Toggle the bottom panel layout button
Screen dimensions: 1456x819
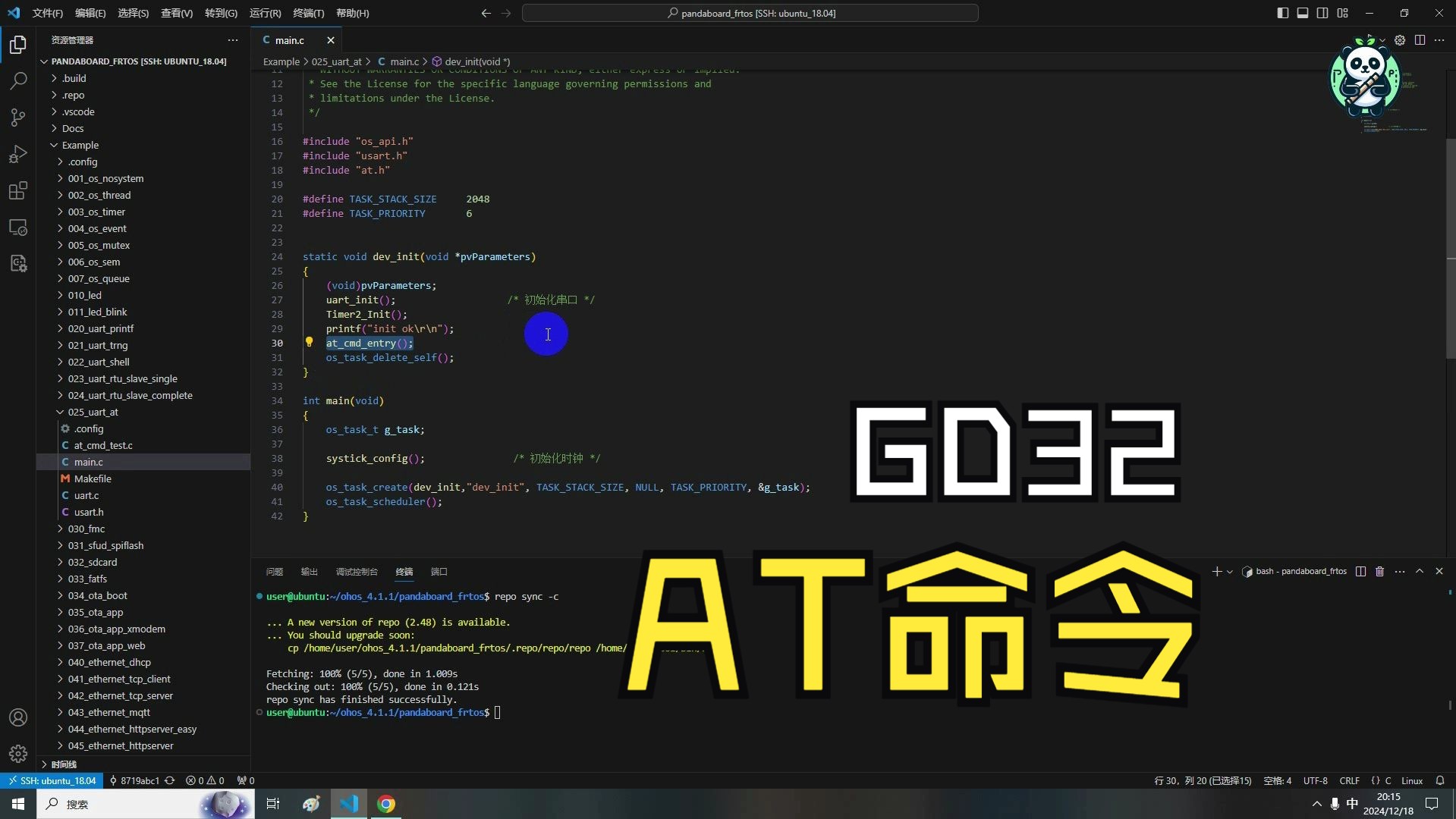1302,13
